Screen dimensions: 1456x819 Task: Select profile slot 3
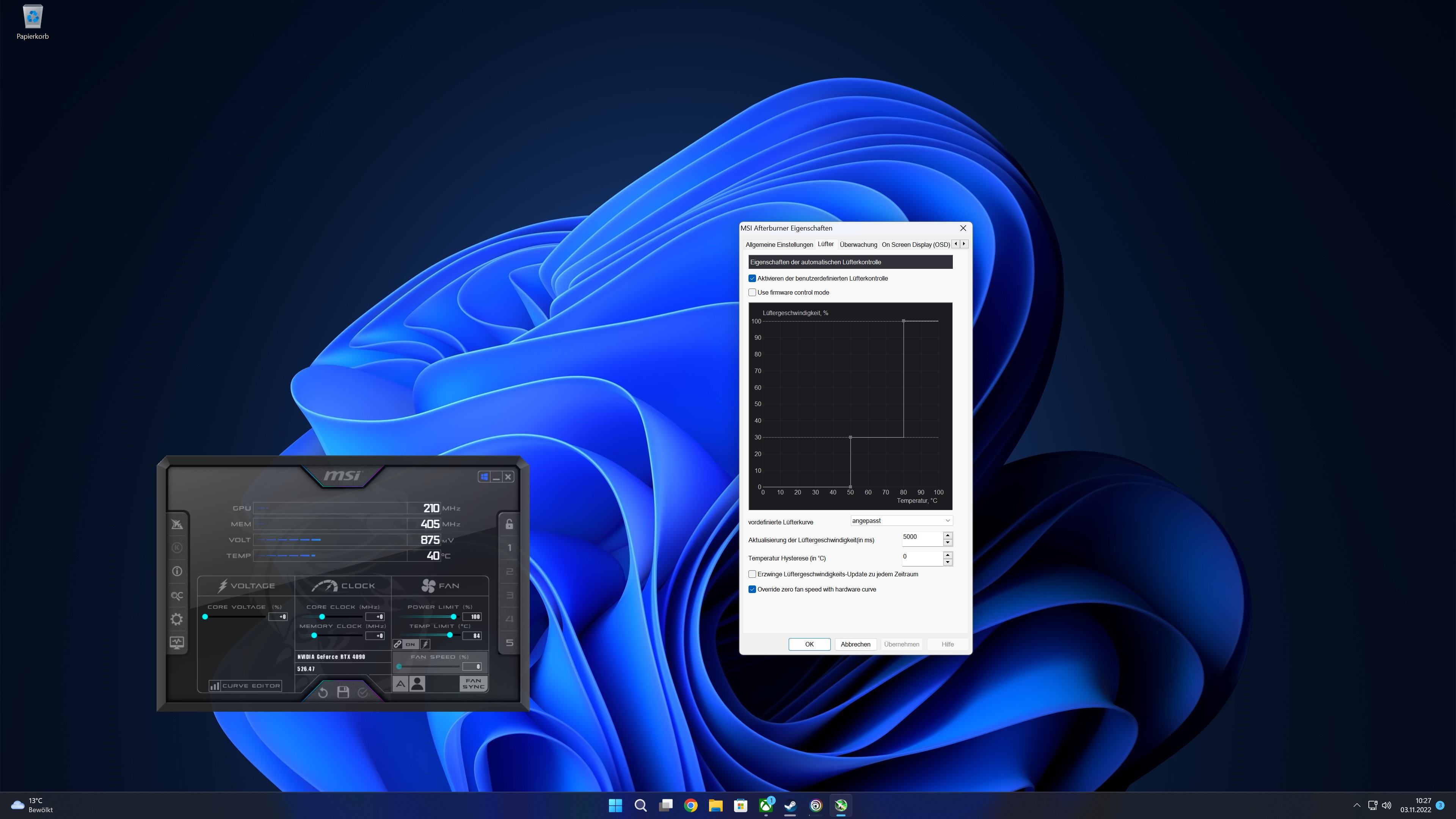click(x=509, y=595)
